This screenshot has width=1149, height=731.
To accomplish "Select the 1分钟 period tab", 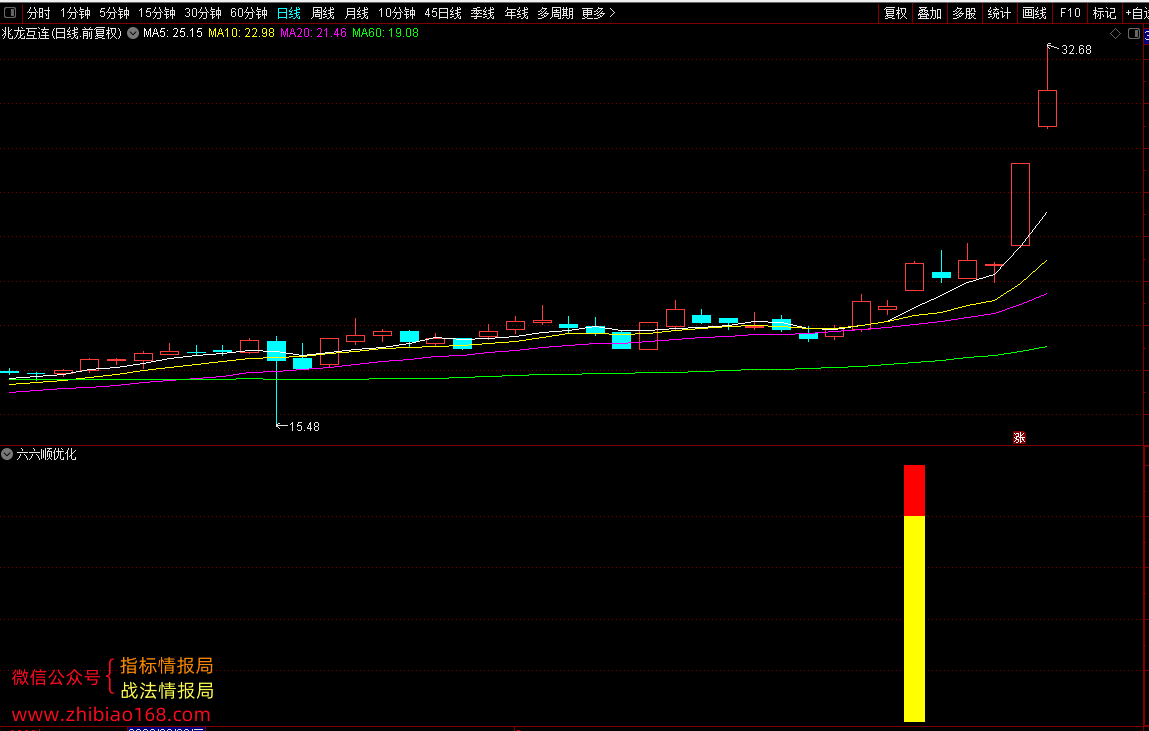I will click(x=75, y=13).
